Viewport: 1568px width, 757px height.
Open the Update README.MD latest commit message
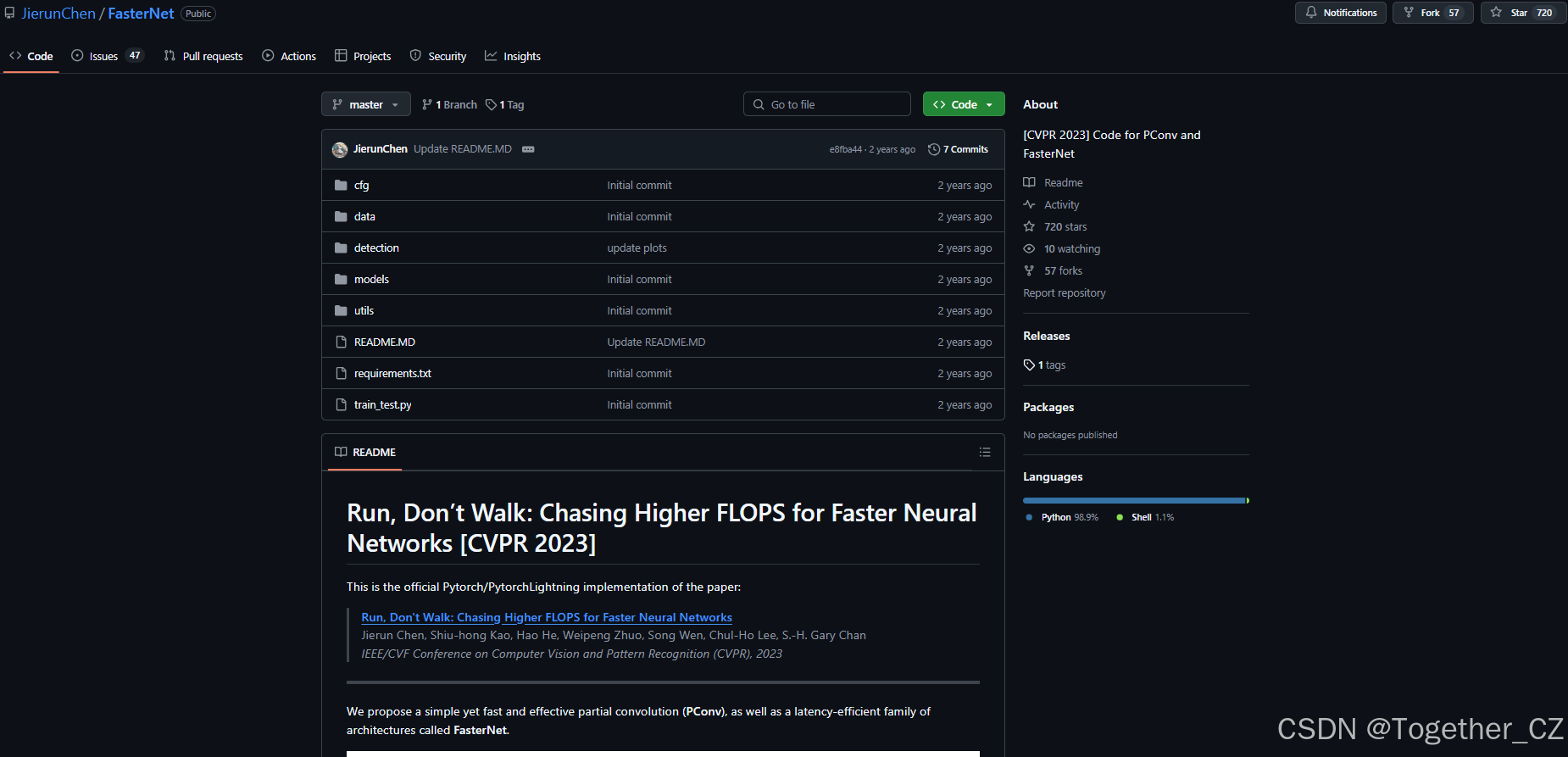click(463, 149)
